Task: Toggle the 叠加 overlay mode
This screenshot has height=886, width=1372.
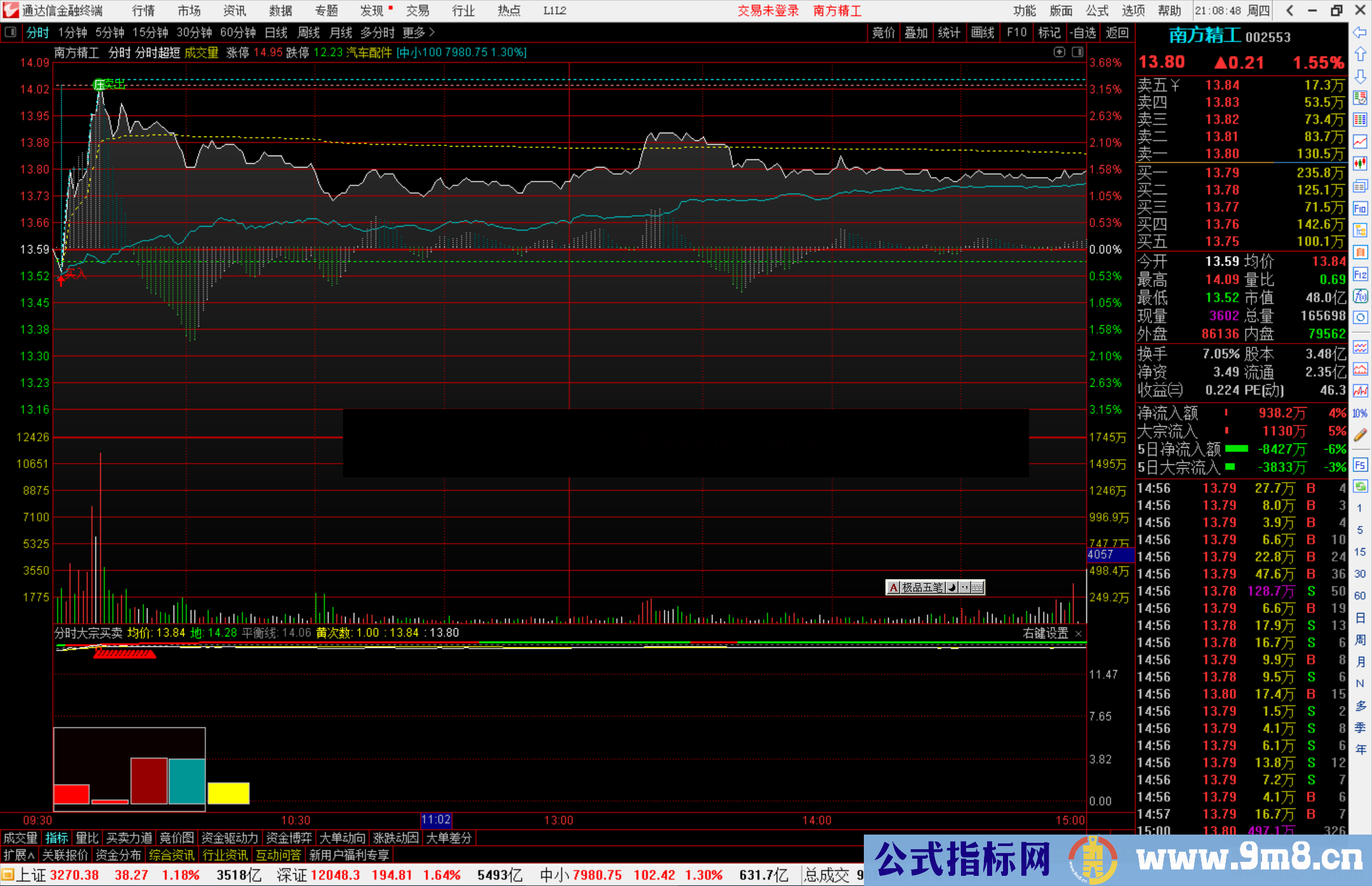Action: coord(917,32)
